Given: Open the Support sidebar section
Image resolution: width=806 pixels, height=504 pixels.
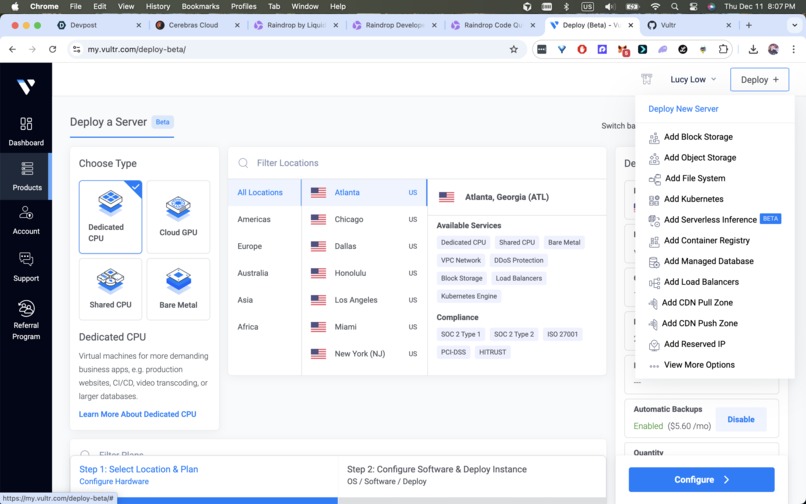Looking at the screenshot, I should (26, 267).
